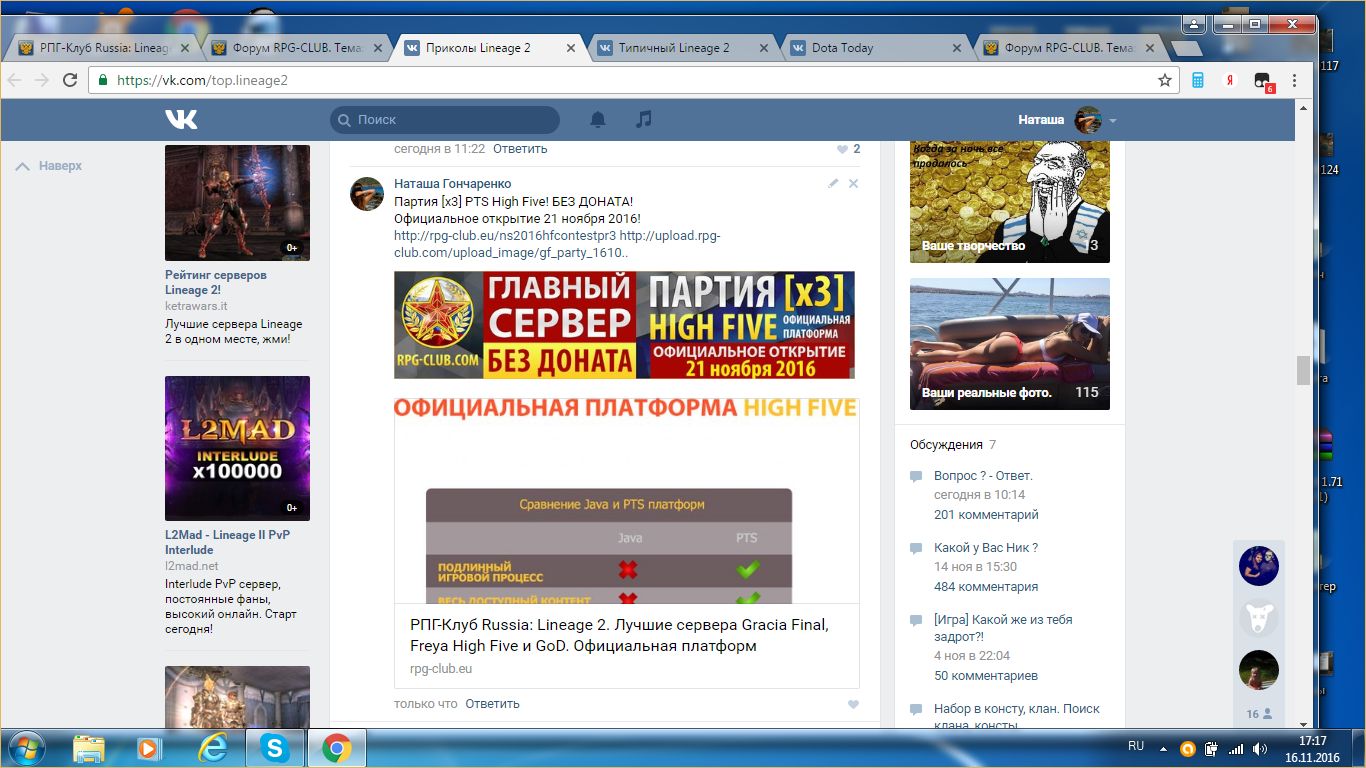
Task: Show hidden tray icons arrow
Action: point(1163,748)
